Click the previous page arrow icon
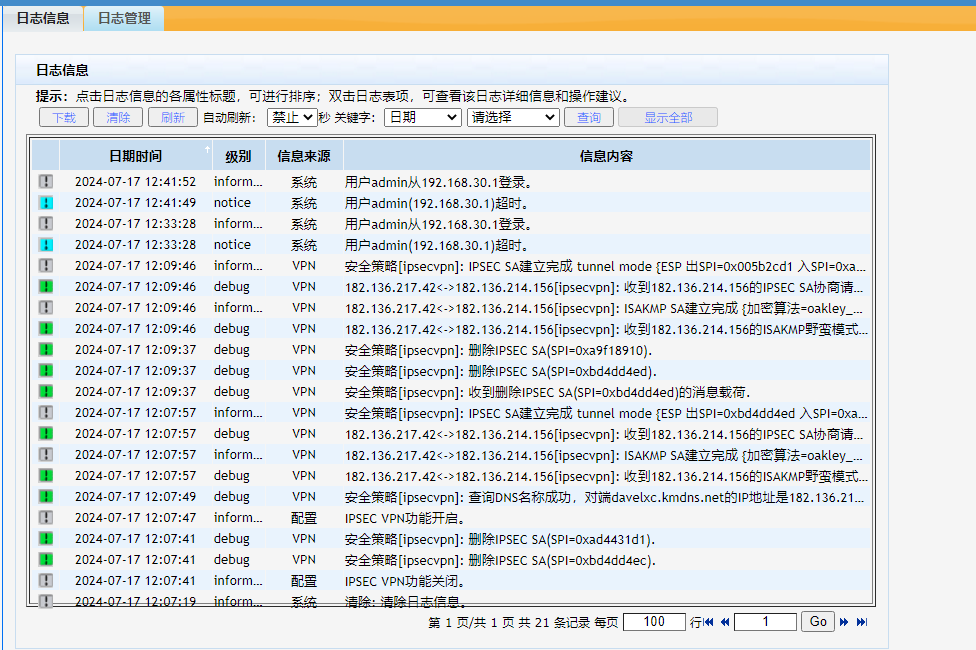Viewport: 976px width, 650px height. 725,622
